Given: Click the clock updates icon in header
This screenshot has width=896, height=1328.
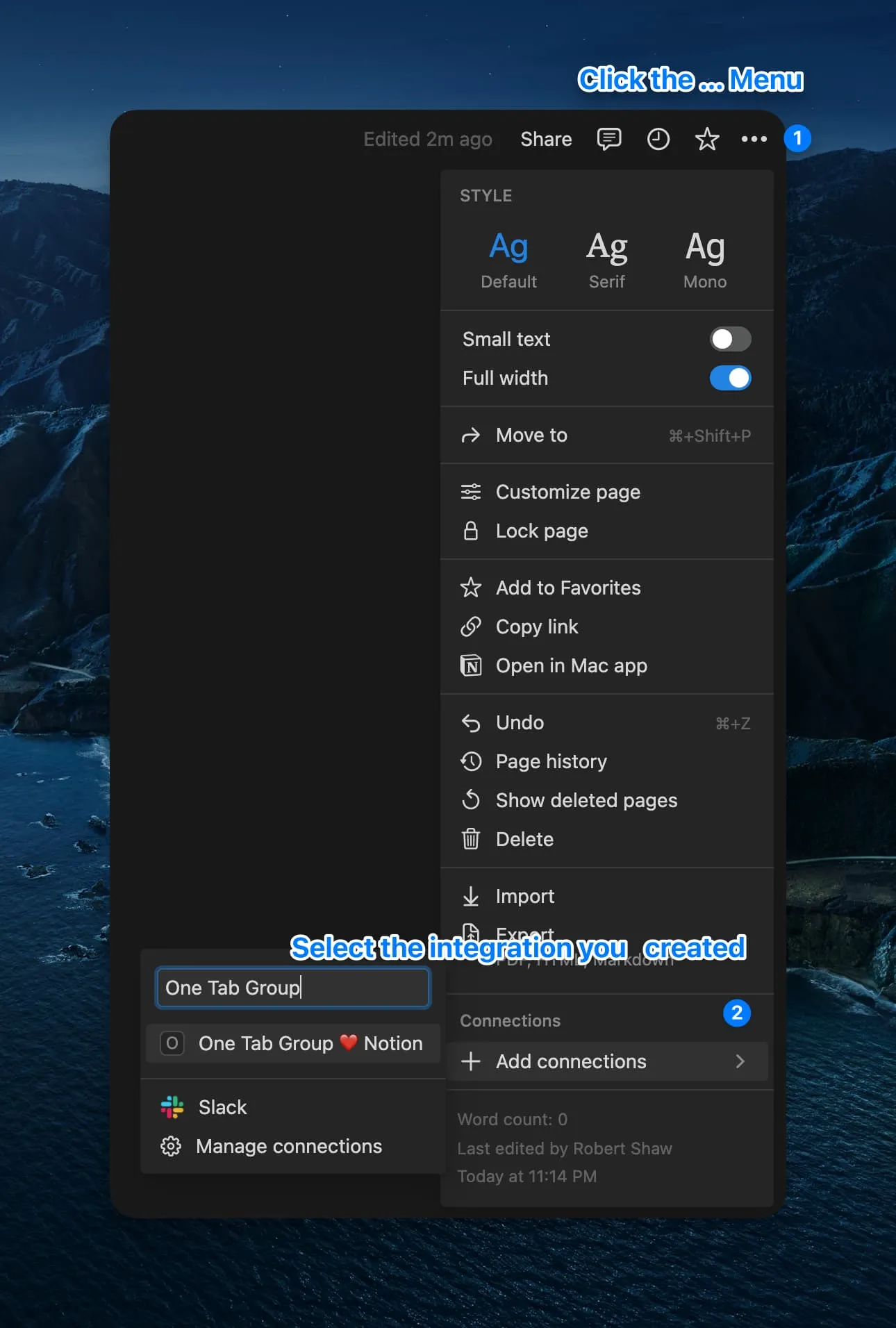Looking at the screenshot, I should click(658, 139).
